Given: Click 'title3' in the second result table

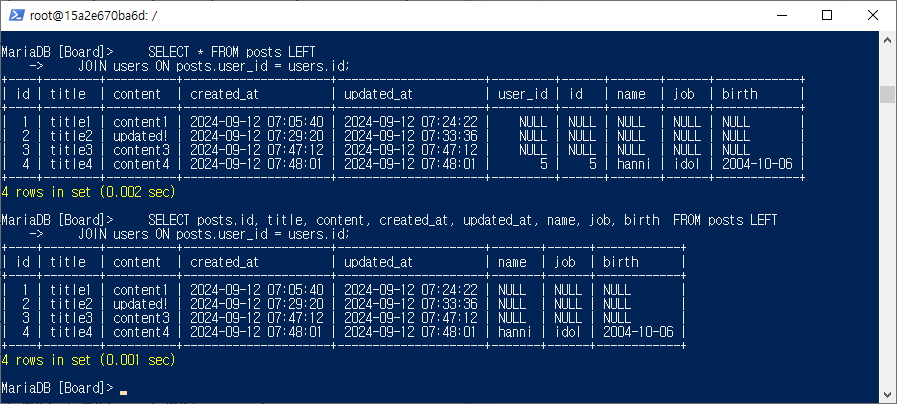Looking at the screenshot, I should (x=67, y=318).
